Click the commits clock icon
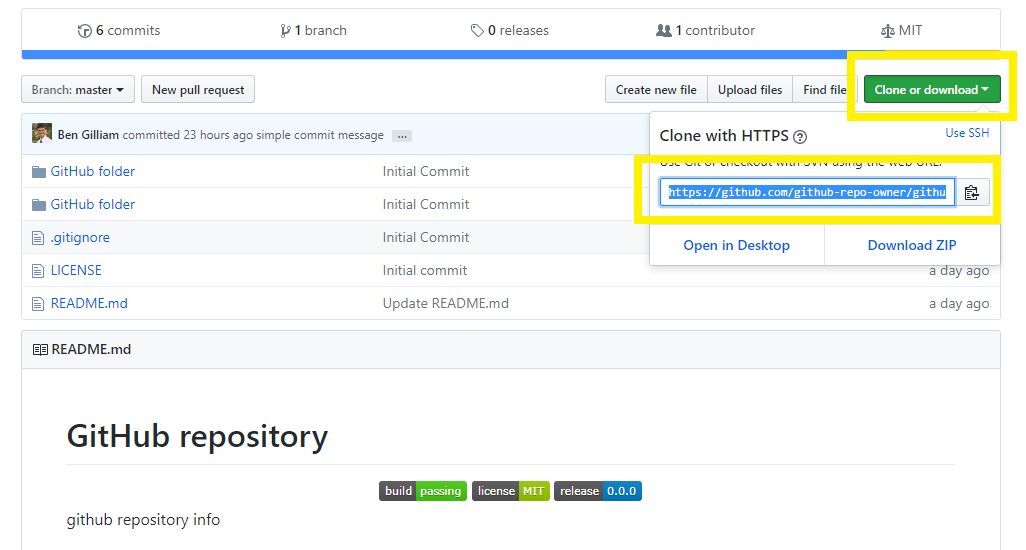Image resolution: width=1026 pixels, height=550 pixels. [x=84, y=31]
